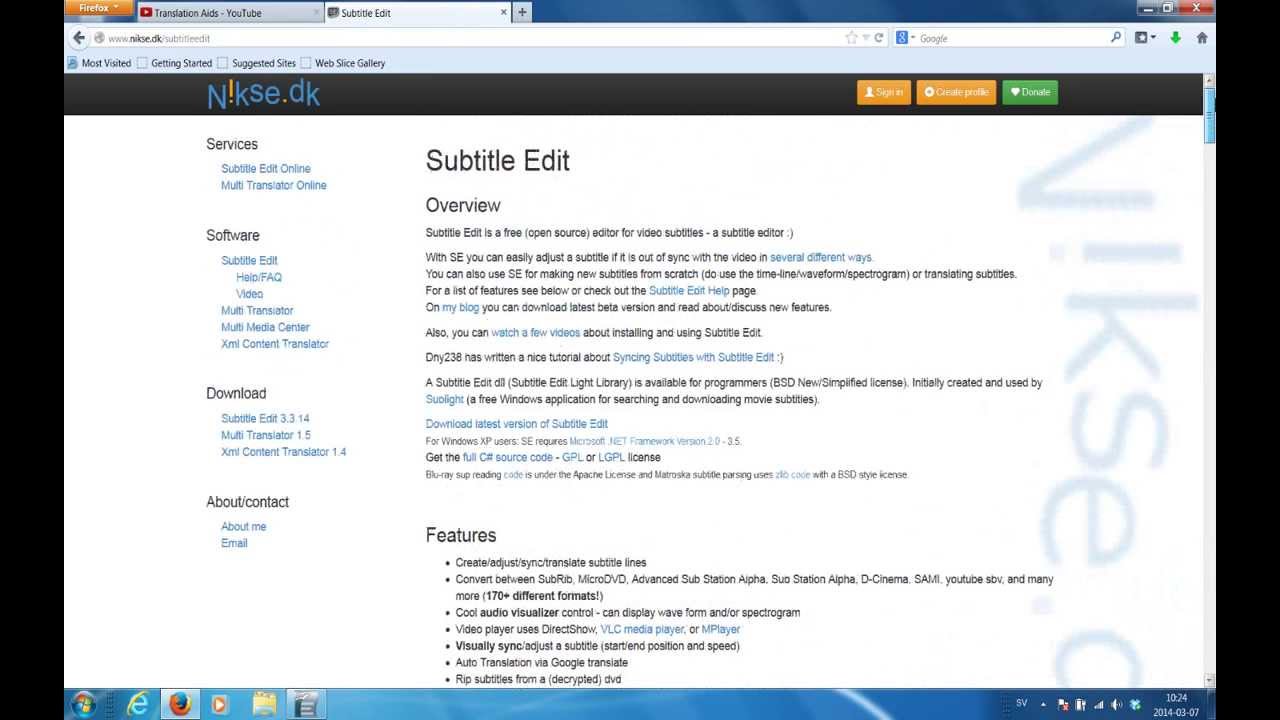Viewport: 1280px width, 720px height.
Task: Click the 'watch a few videos' link
Action: 535,333
